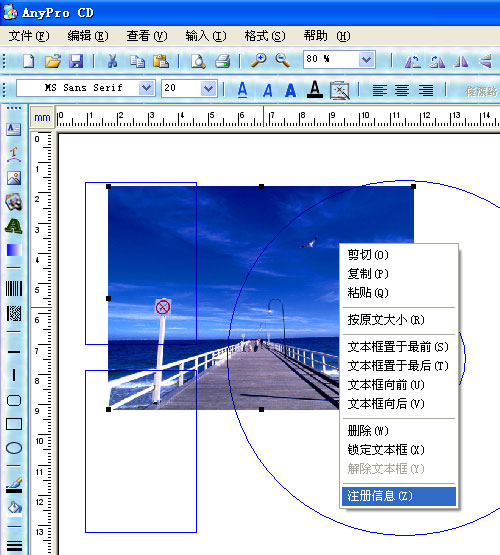Save using the floppy disk icon
The width and height of the screenshot is (500, 555).
point(76,61)
